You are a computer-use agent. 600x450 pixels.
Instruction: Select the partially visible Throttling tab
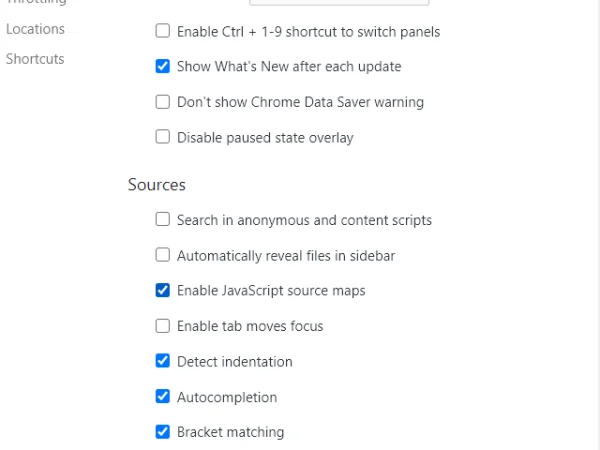35,3
